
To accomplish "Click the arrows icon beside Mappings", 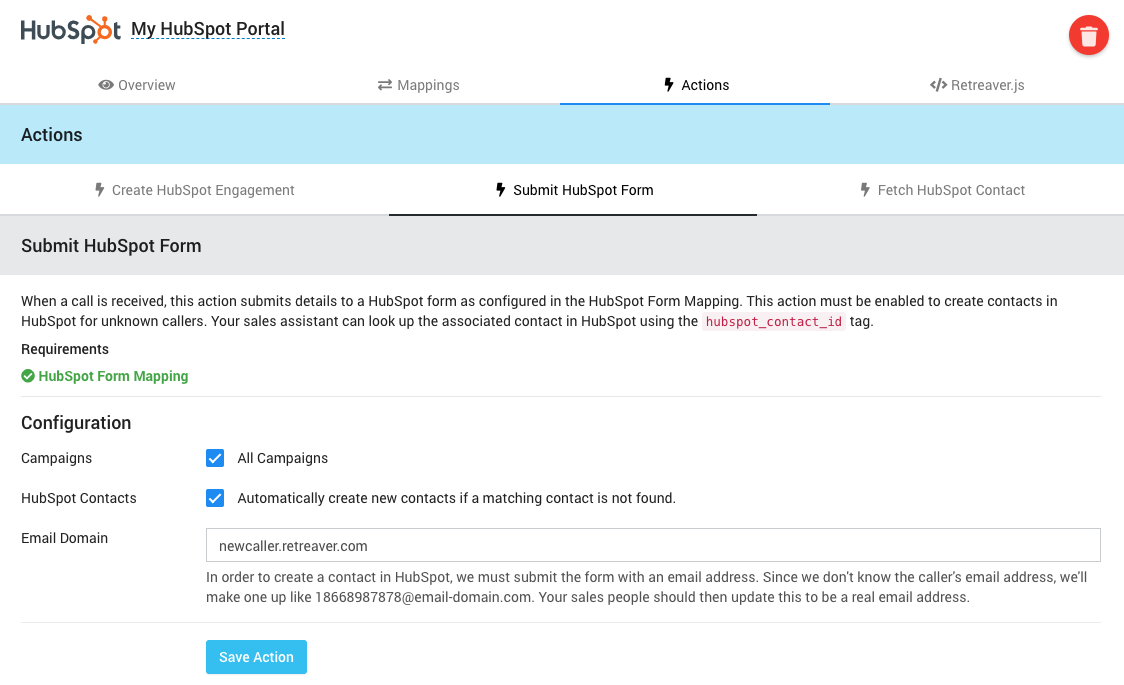I will click(x=384, y=85).
